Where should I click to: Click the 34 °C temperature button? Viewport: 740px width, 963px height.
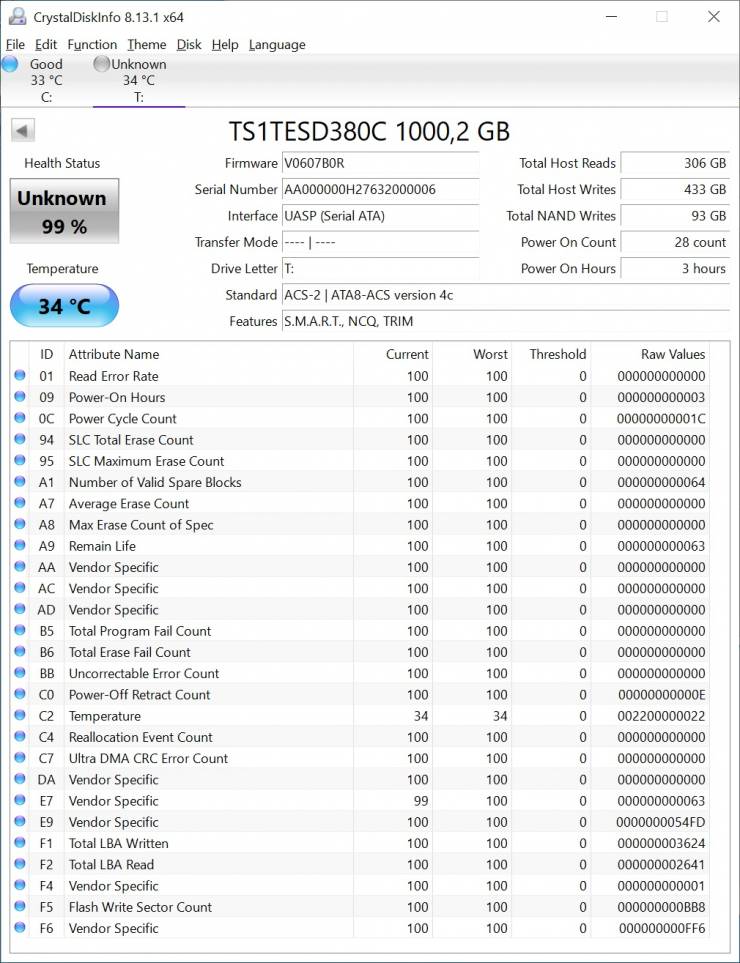[64, 305]
